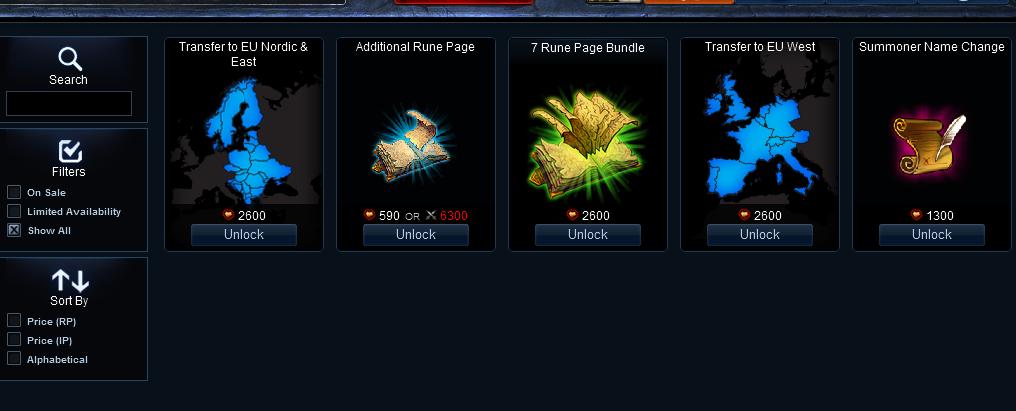Screen dimensions: 1016x411
Task: Sort by Price (RP) checkbox
Action: point(14,320)
